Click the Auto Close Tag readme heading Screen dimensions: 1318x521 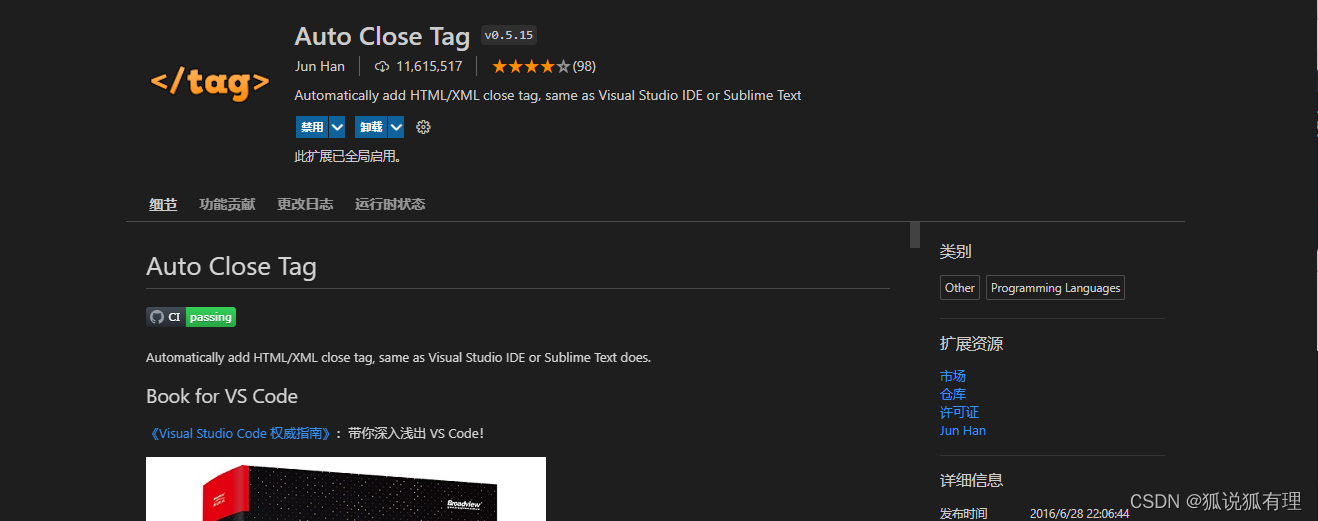coord(231,267)
